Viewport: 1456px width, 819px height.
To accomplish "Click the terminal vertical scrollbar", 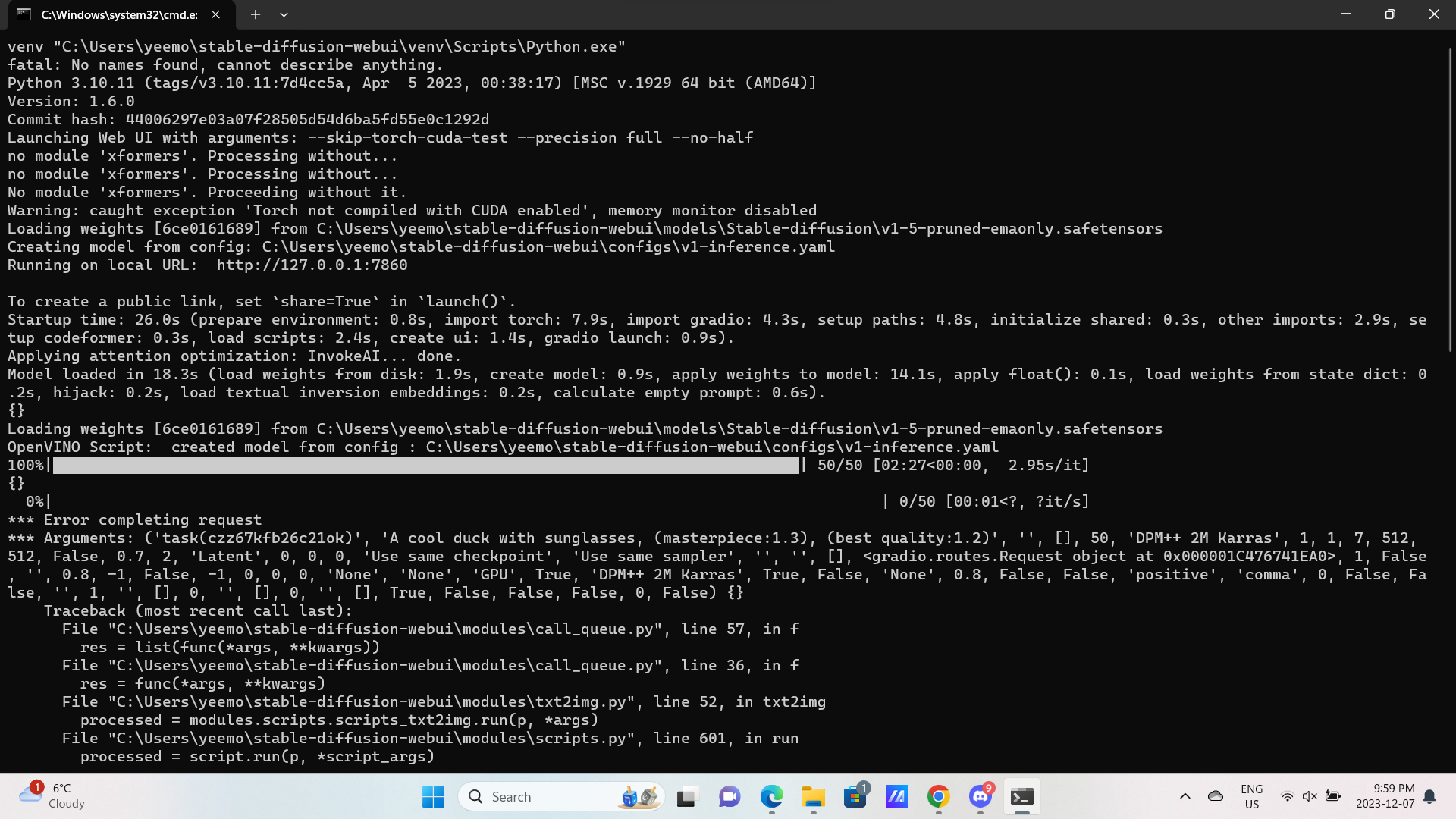I will point(1450,197).
